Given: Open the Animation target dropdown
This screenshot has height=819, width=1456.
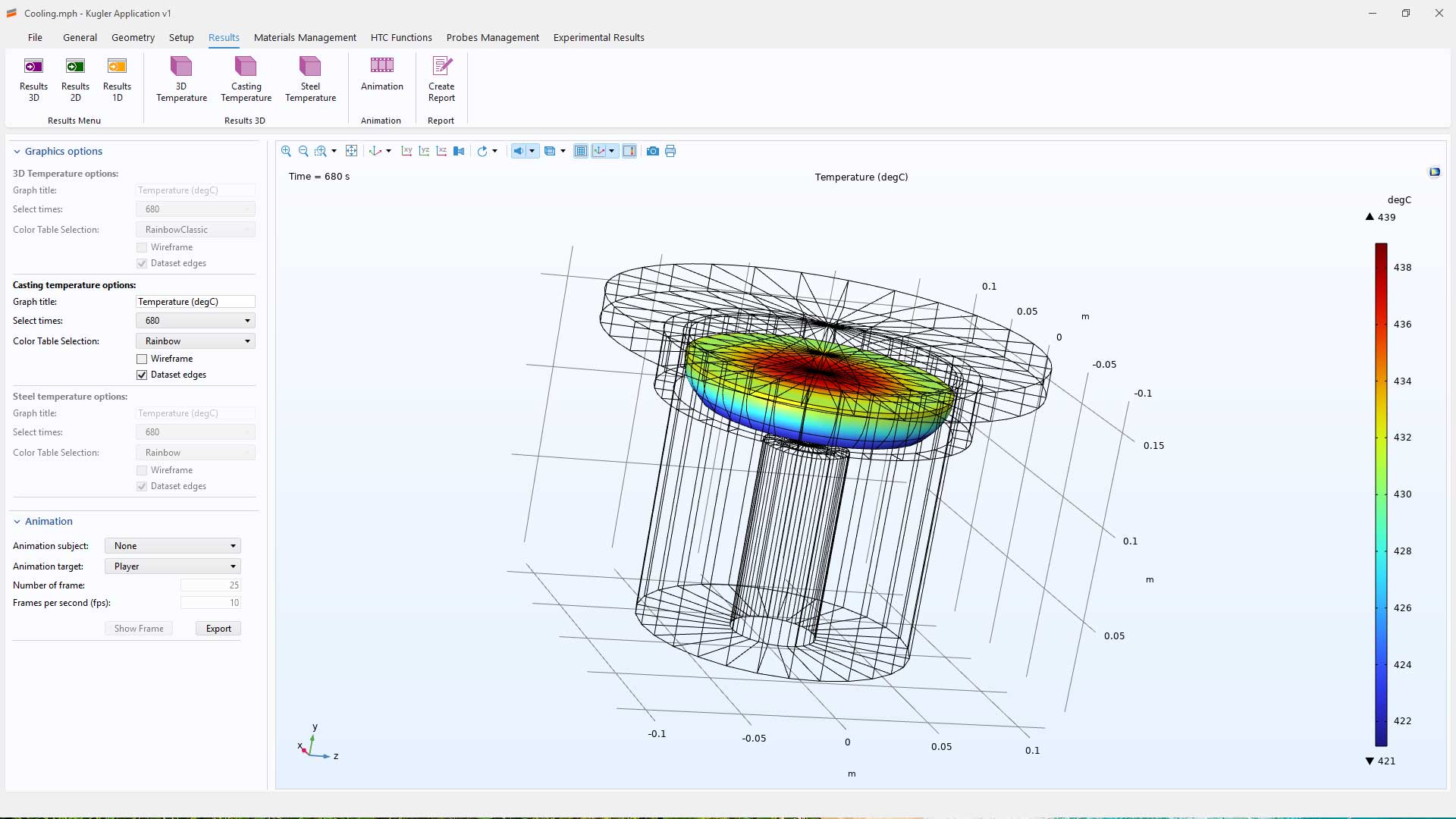Looking at the screenshot, I should (x=173, y=566).
